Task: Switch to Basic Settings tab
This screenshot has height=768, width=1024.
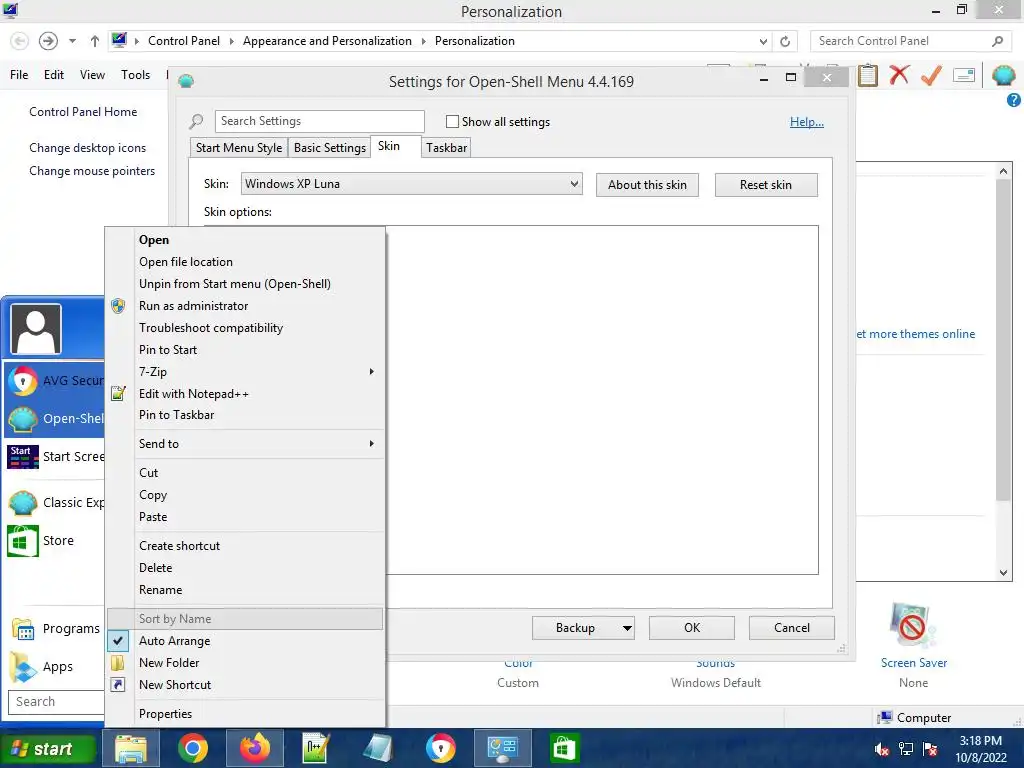Action: [x=330, y=148]
